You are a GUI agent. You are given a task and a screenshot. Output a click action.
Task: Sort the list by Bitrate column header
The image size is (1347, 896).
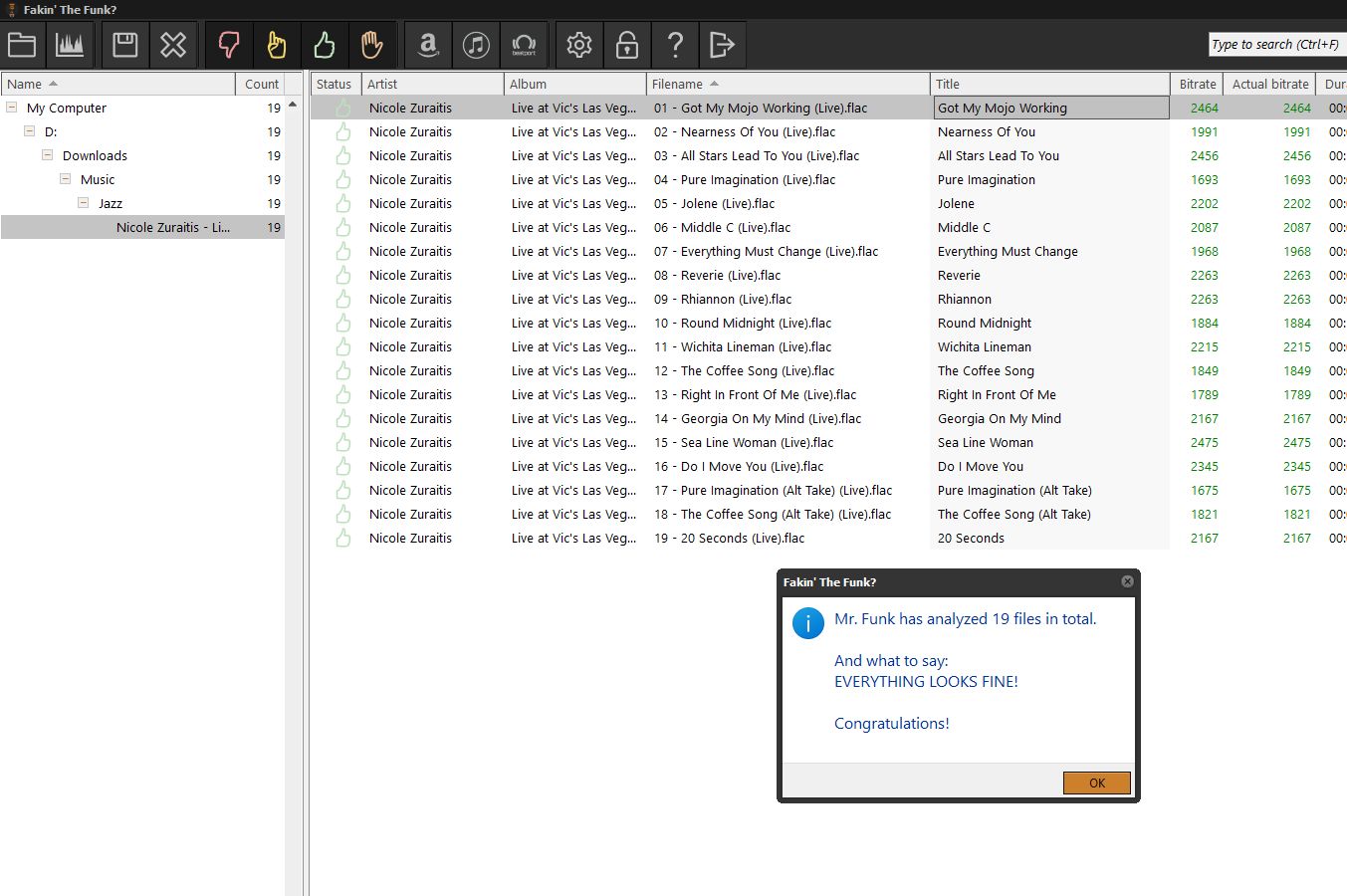[1197, 85]
